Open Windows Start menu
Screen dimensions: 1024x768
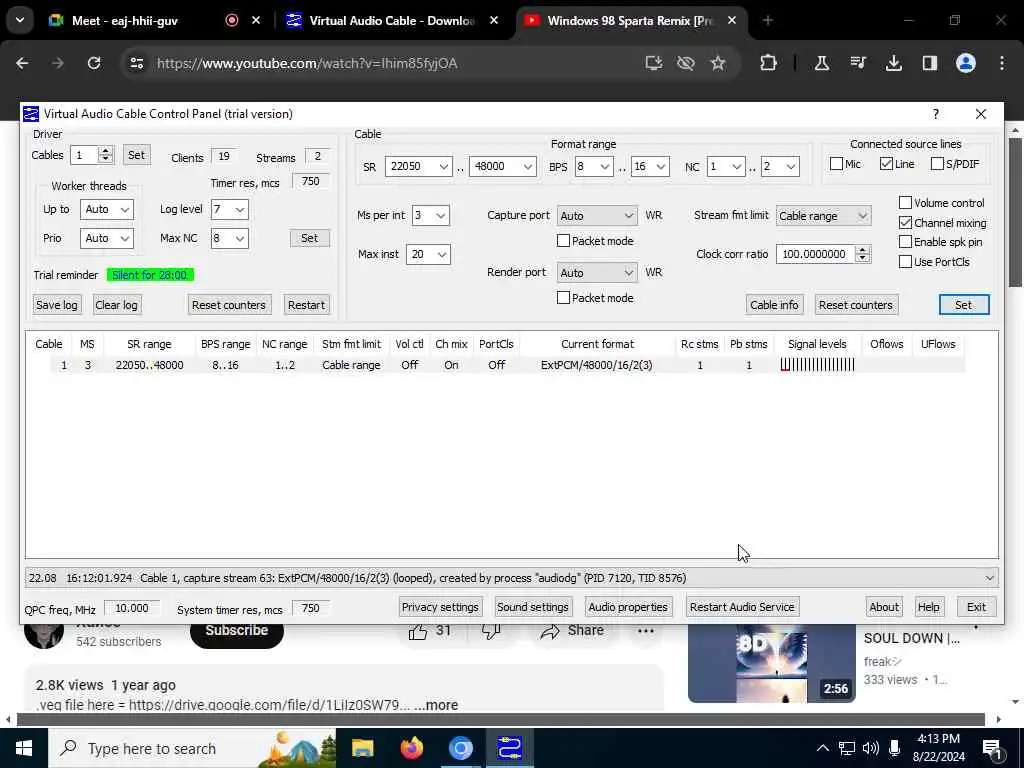tap(24, 748)
